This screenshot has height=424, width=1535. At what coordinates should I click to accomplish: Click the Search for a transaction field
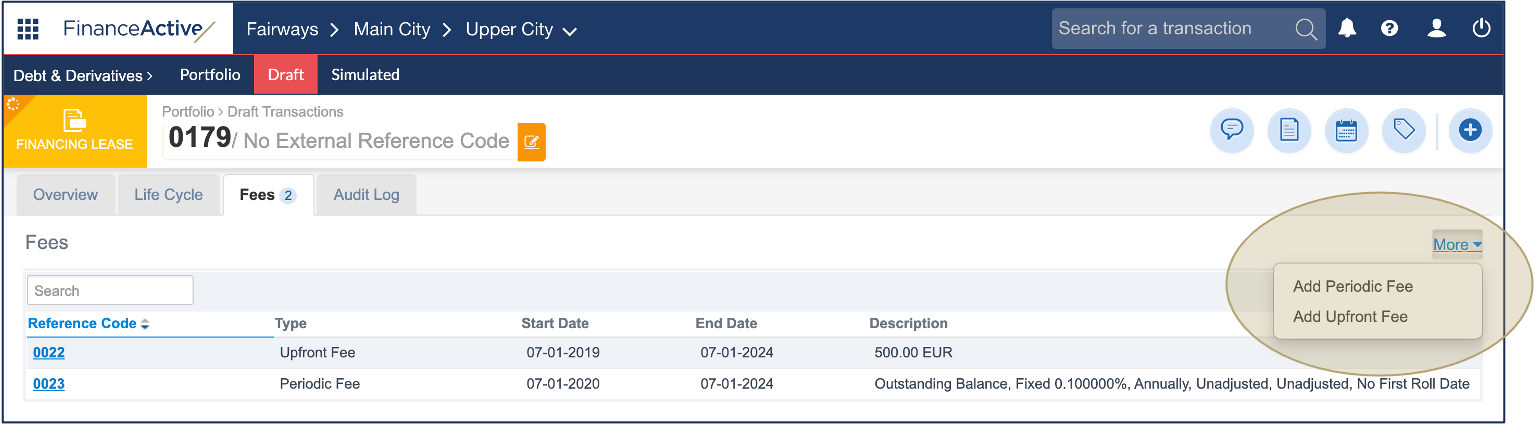coord(1170,29)
